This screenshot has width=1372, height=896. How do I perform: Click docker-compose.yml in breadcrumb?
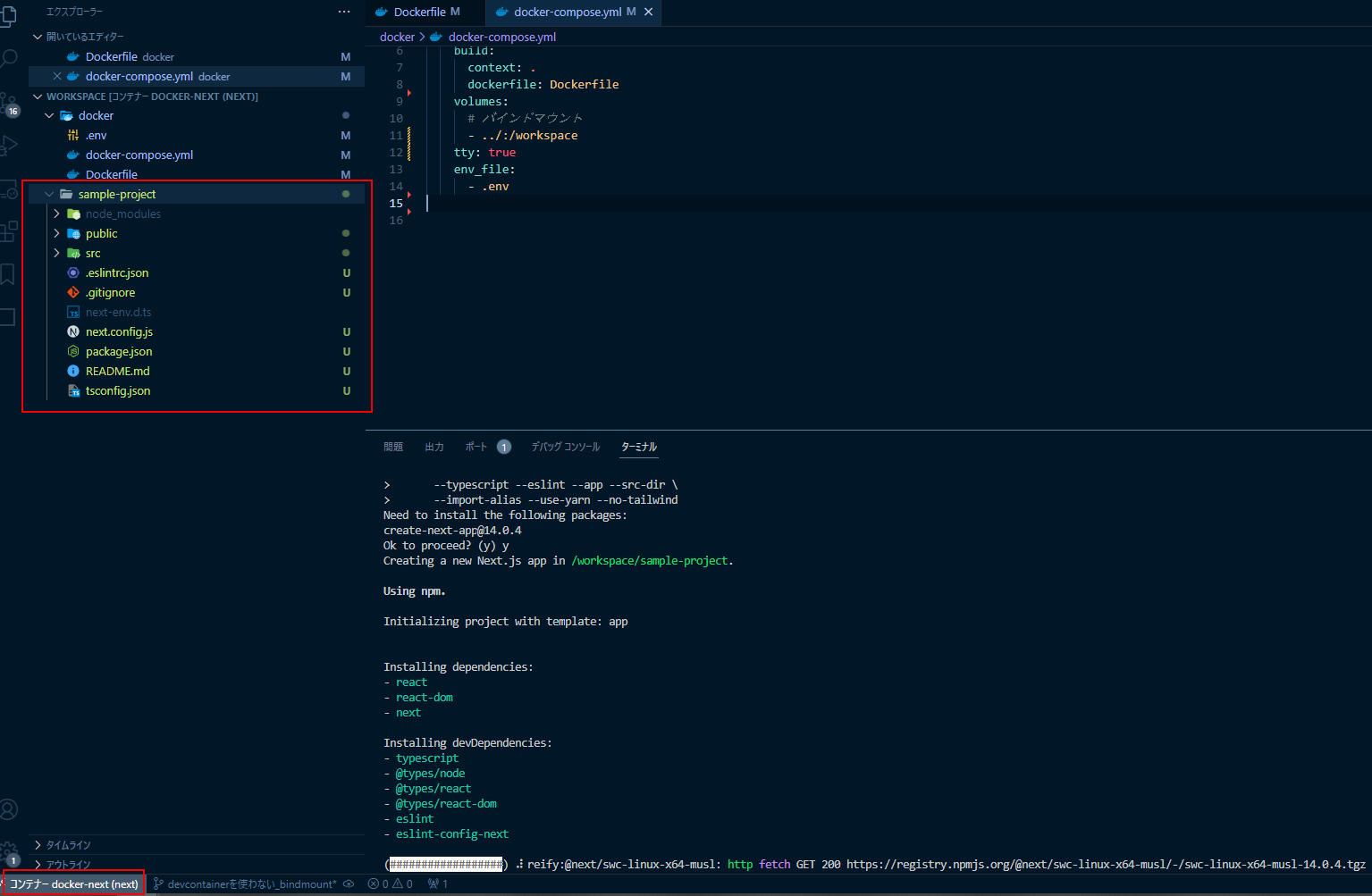click(x=501, y=37)
